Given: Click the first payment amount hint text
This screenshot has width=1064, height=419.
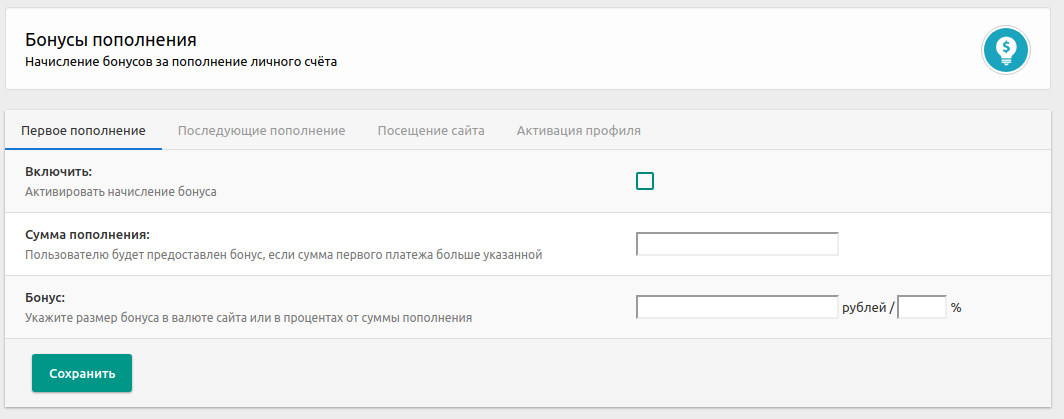Looking at the screenshot, I should click(283, 255).
